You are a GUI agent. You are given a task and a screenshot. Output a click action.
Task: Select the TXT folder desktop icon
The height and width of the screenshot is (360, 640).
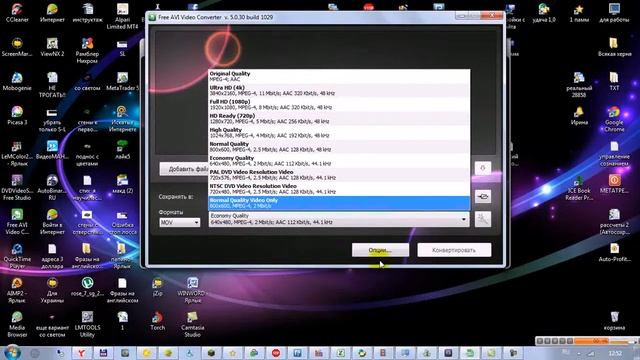[x=614, y=81]
